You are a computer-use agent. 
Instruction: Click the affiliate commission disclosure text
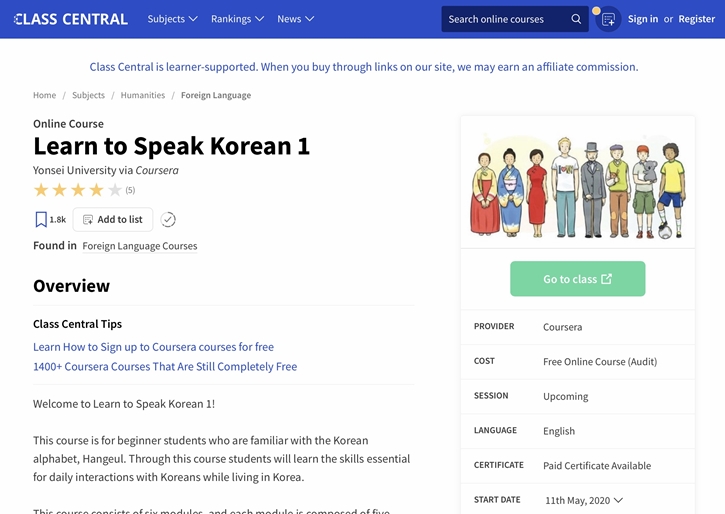[x=364, y=67]
